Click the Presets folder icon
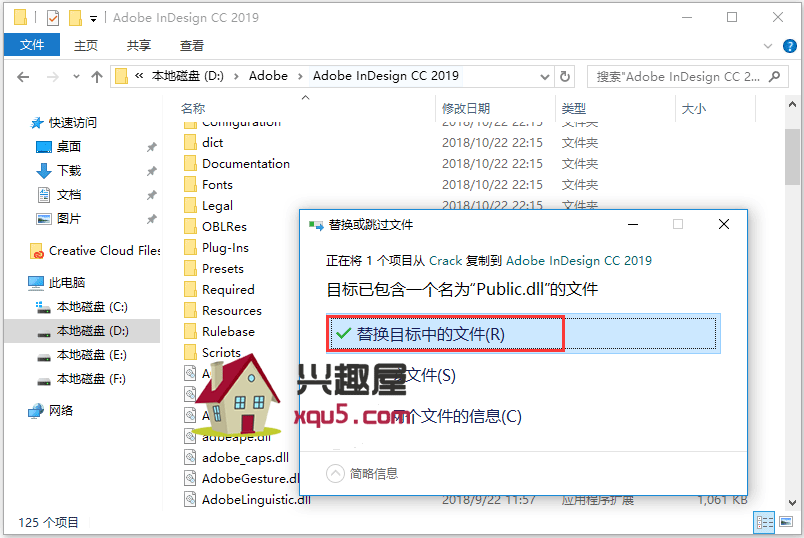The width and height of the screenshot is (804, 538). [190, 268]
